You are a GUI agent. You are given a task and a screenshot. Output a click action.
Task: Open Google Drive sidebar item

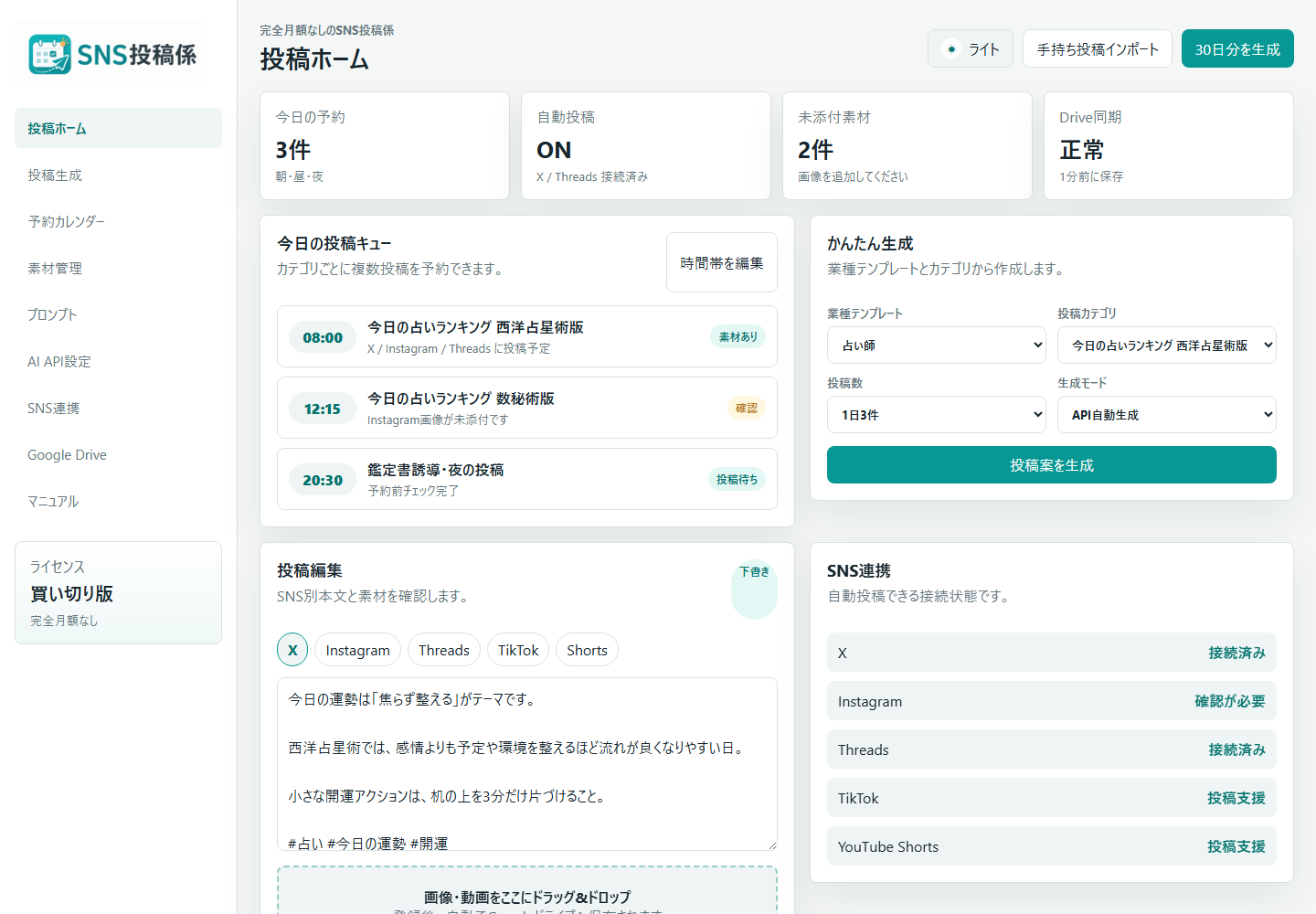tap(118, 454)
